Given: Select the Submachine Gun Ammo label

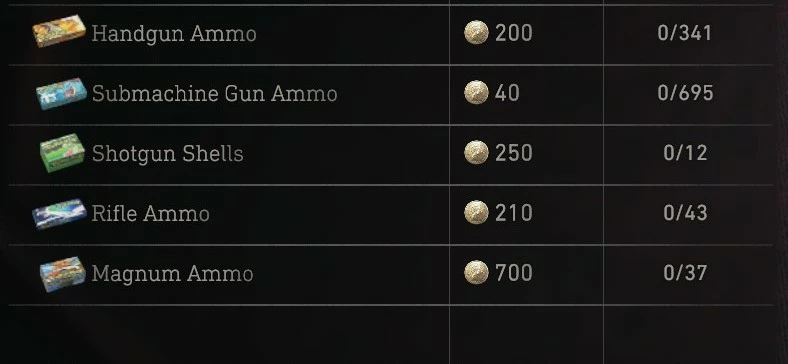Looking at the screenshot, I should click(215, 94).
